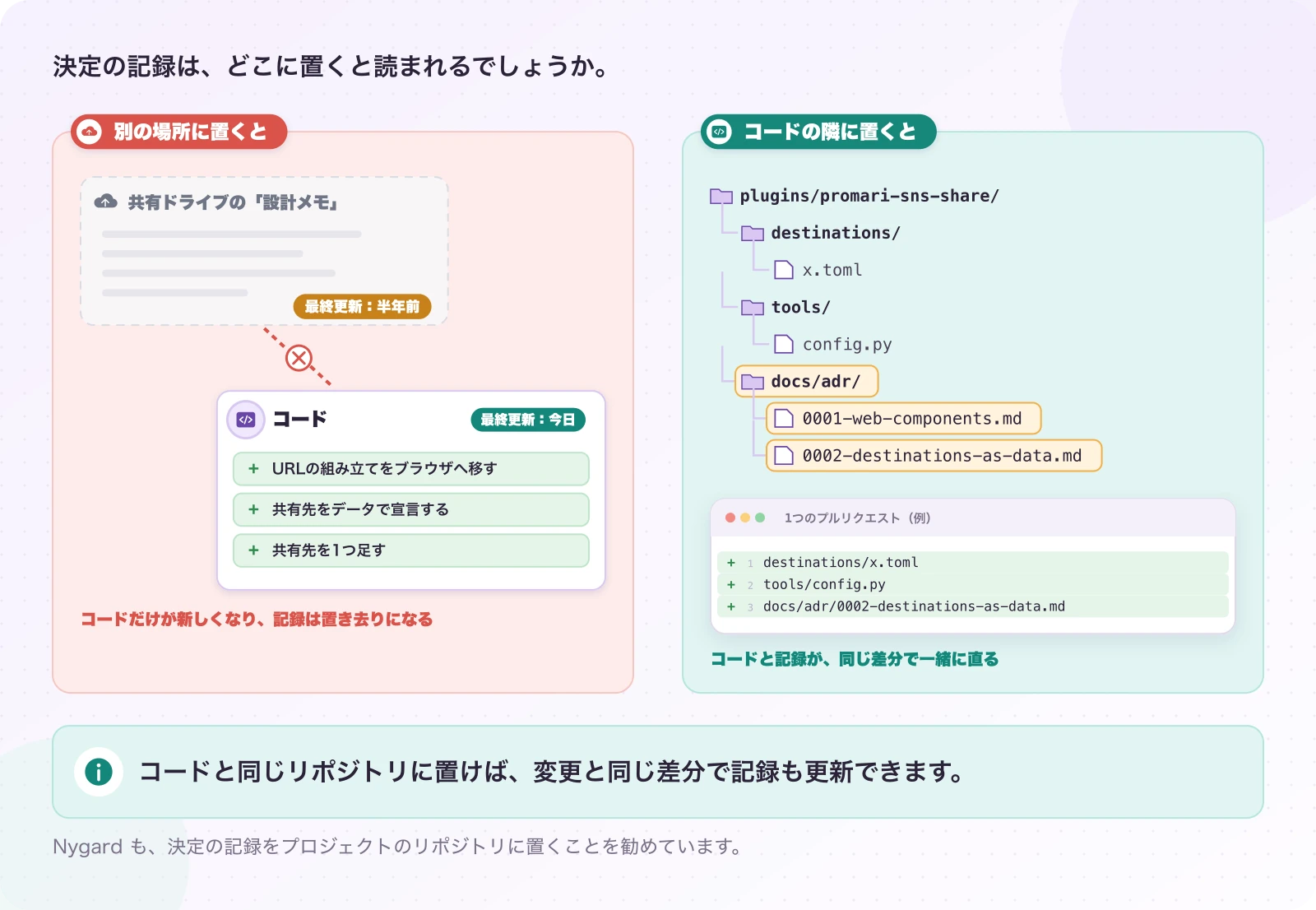Click the red X broken-link icon
This screenshot has height=910, width=1316.
pyautogui.click(x=299, y=358)
